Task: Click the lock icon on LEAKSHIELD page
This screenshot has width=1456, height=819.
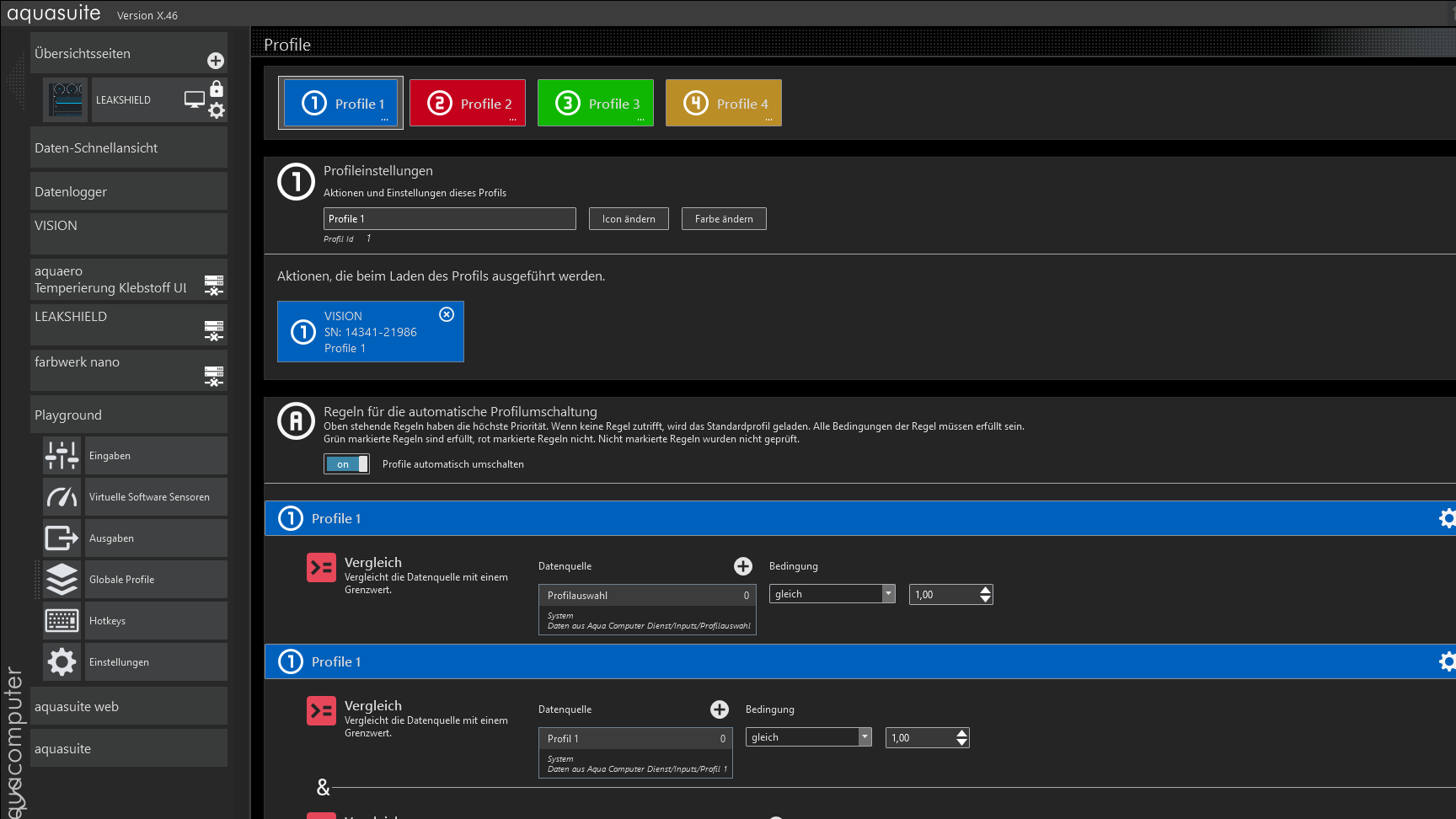Action: pyautogui.click(x=217, y=89)
